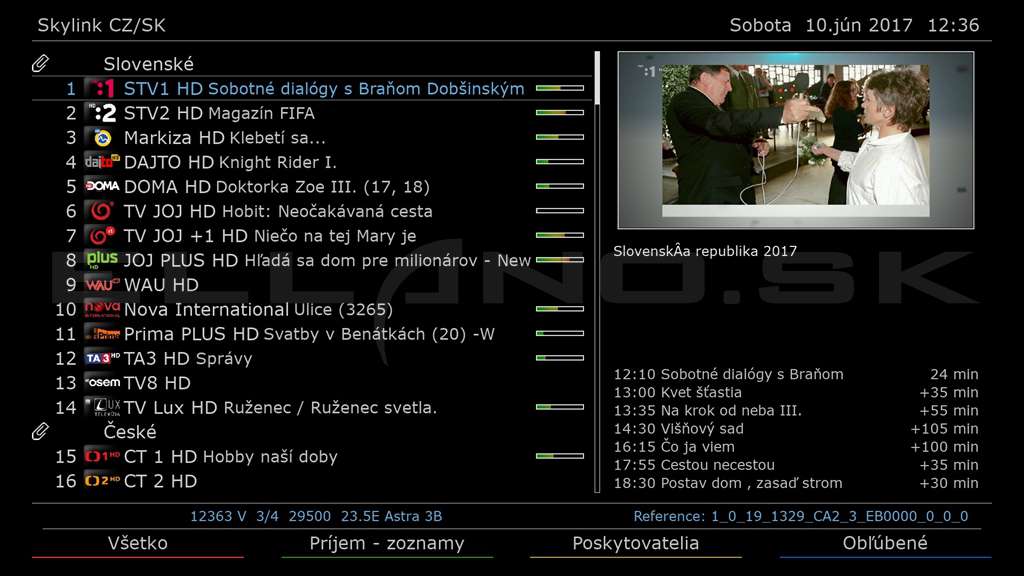Click the CT 1 HD channel logo
1024x576 pixels.
102,456
